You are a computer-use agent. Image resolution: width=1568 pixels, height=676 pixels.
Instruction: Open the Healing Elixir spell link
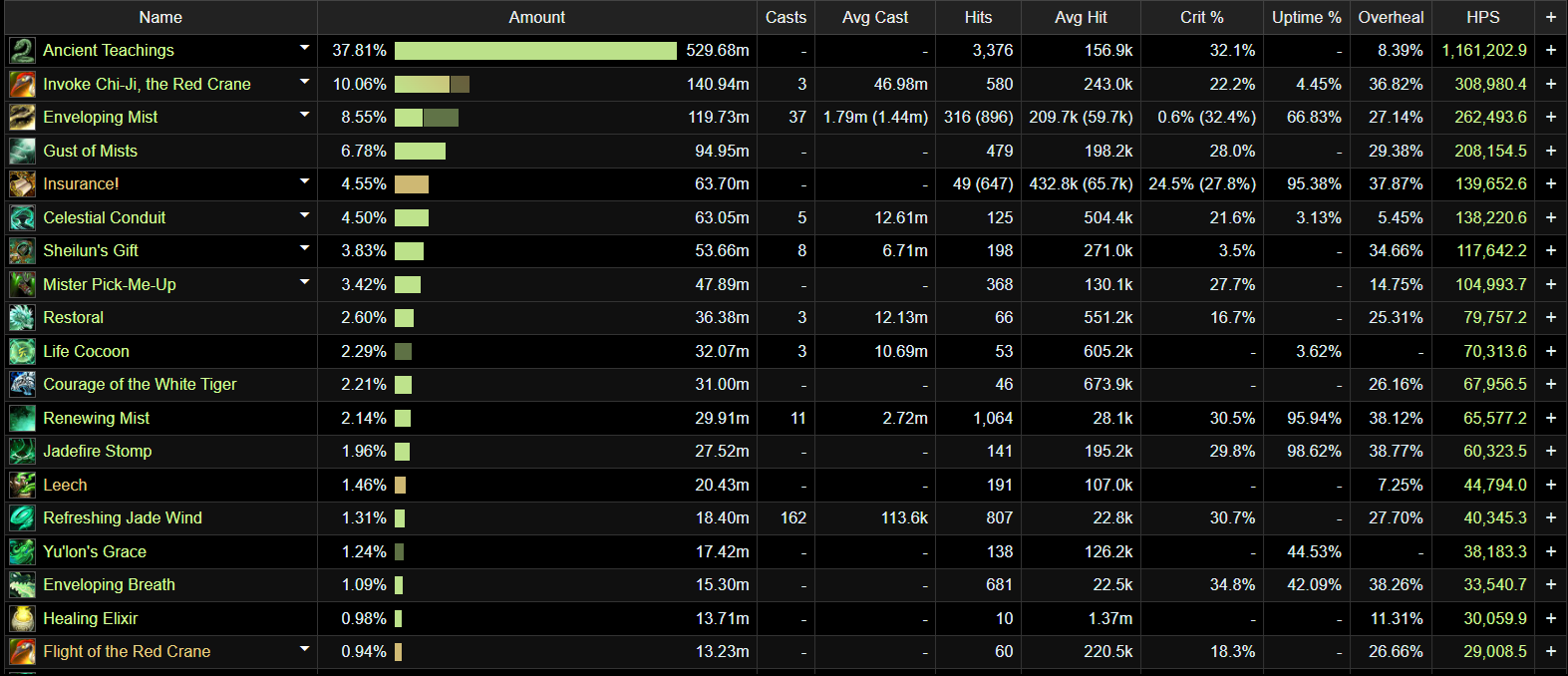[x=91, y=618]
